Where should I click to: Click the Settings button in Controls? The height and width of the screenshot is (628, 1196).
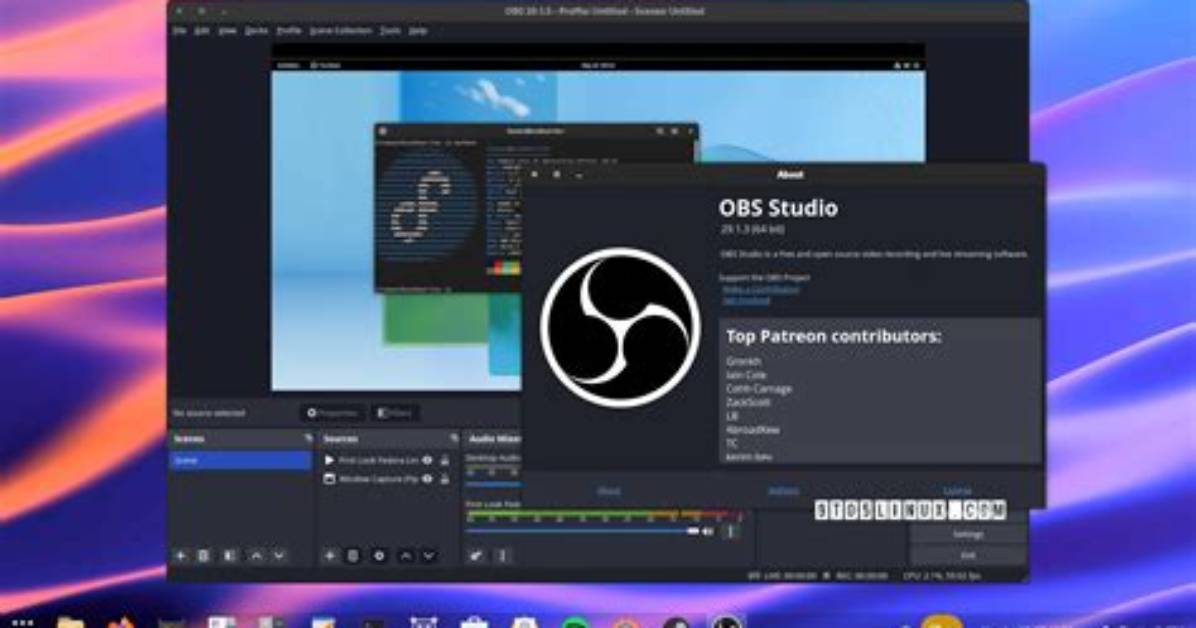point(968,534)
